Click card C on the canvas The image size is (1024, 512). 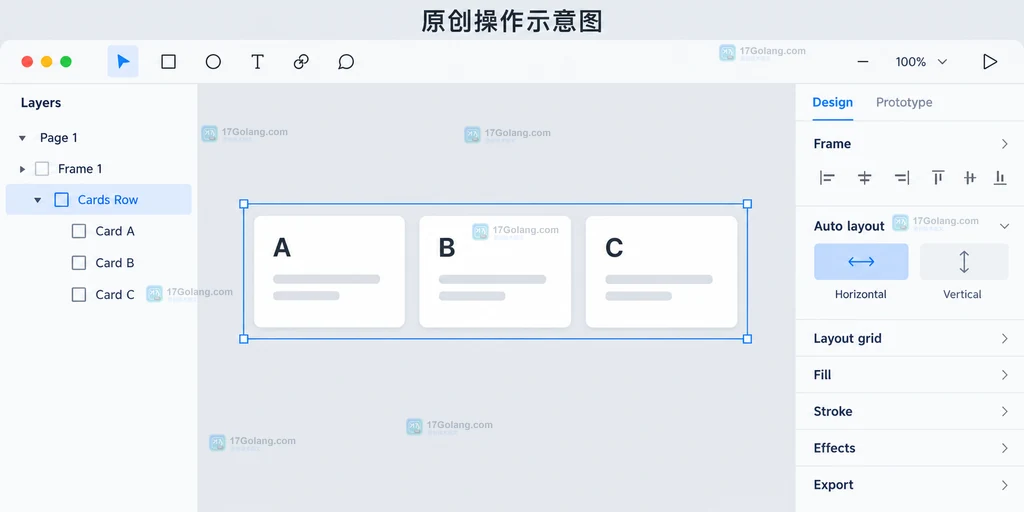(662, 272)
